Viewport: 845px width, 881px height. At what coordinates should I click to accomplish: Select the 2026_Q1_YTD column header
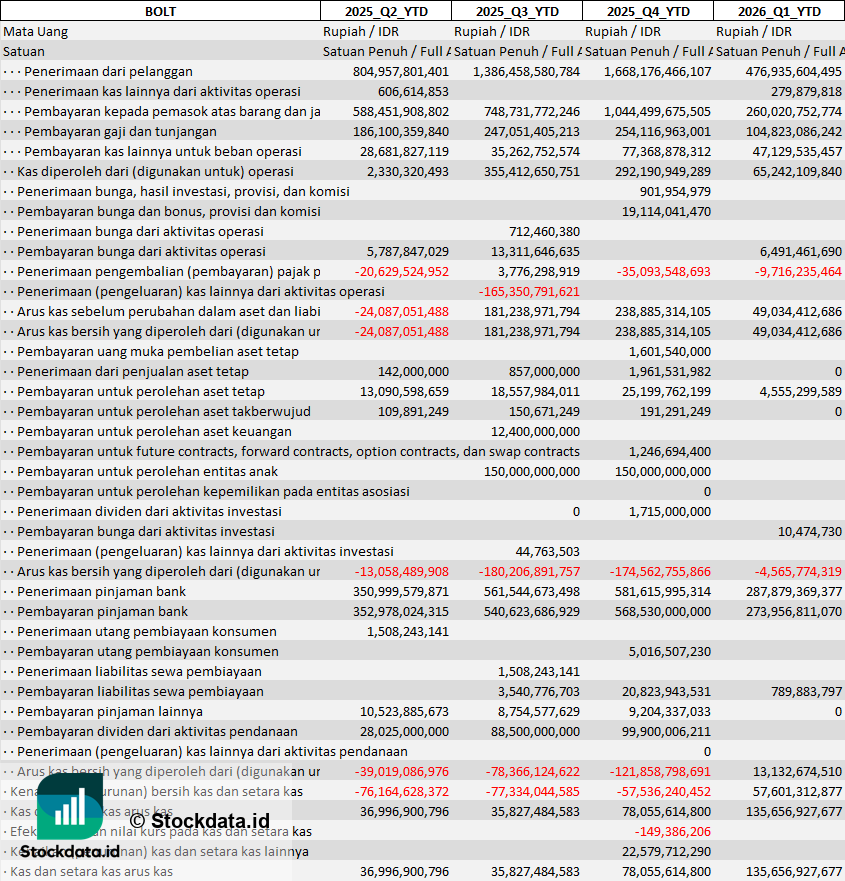coord(779,11)
